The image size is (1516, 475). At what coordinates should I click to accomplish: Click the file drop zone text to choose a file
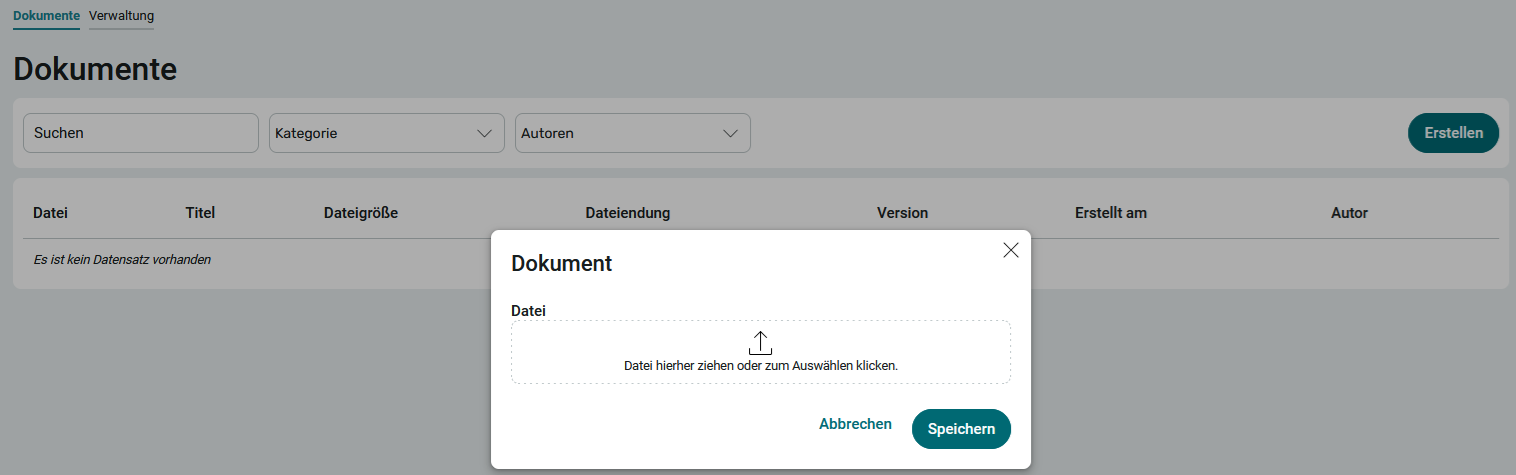[x=760, y=366]
